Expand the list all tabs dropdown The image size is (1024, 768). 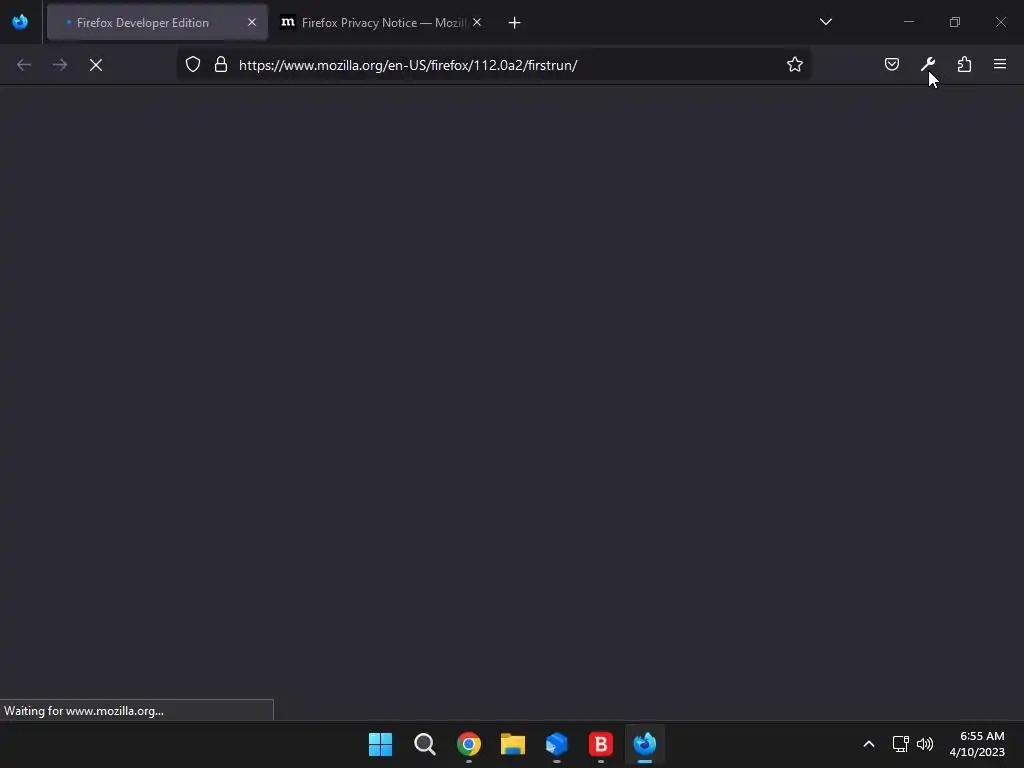(x=825, y=22)
